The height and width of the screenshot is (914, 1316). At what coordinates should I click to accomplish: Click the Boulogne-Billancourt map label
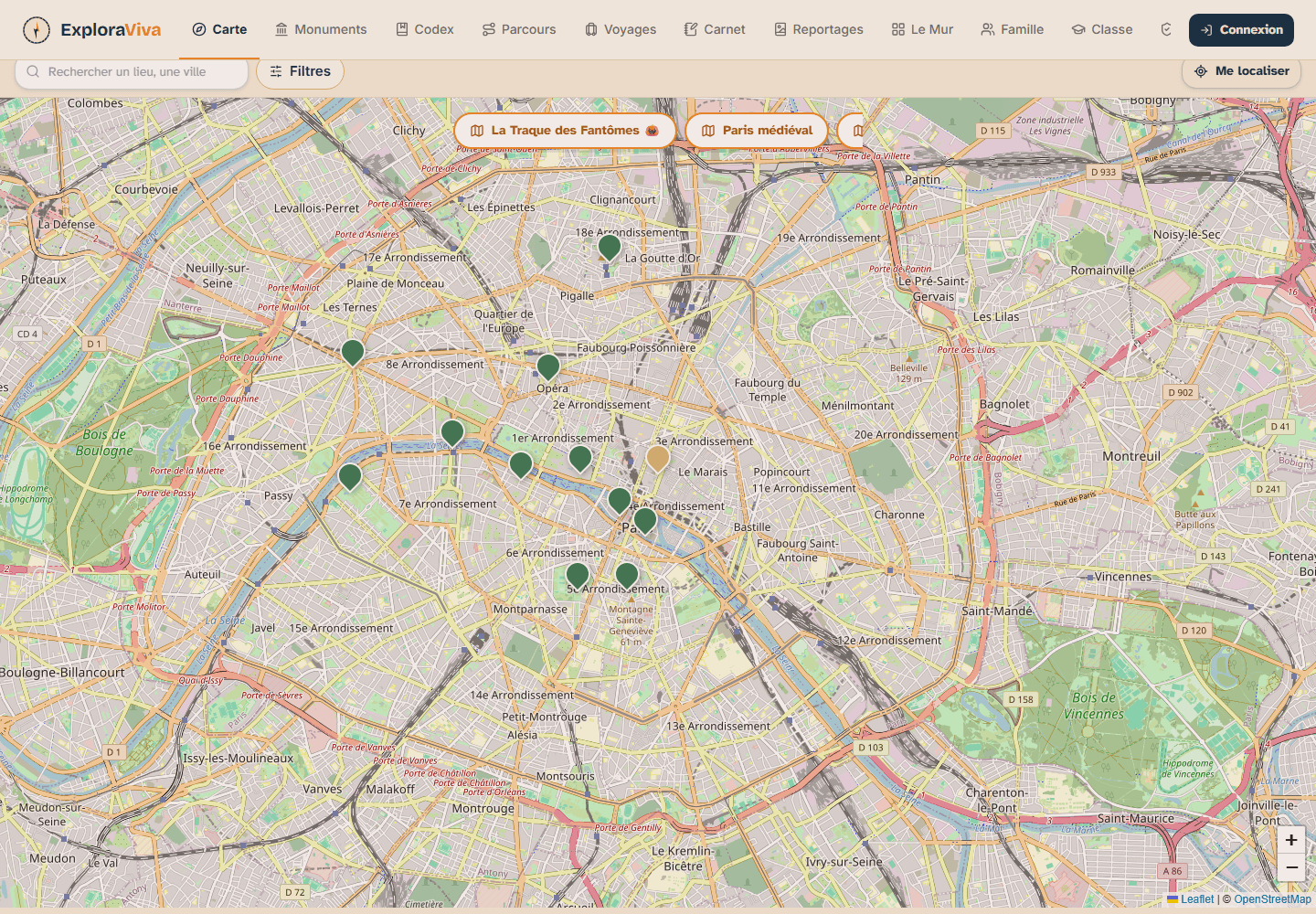point(62,673)
